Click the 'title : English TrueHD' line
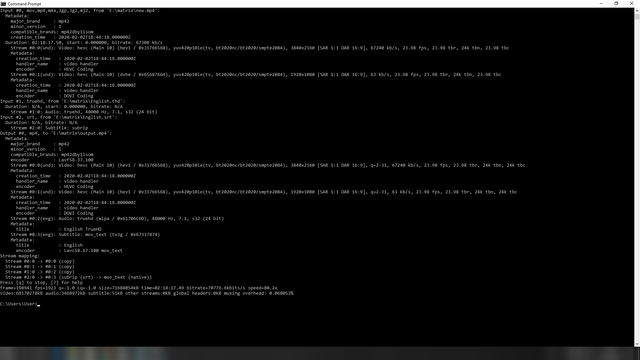 [59, 229]
